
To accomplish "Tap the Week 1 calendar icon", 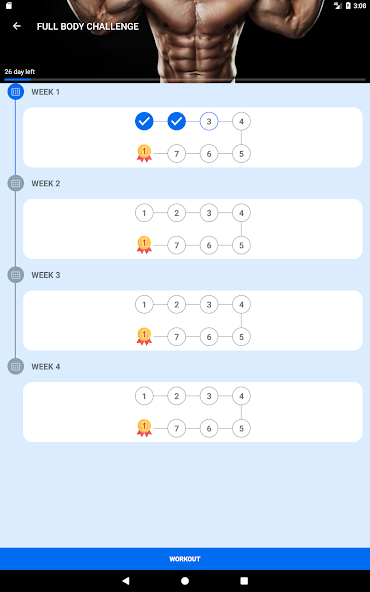I will 15,92.
